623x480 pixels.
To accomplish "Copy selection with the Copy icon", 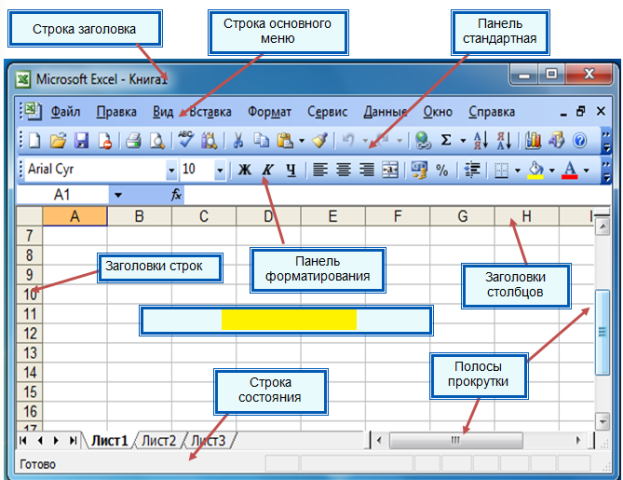I will click(x=261, y=141).
